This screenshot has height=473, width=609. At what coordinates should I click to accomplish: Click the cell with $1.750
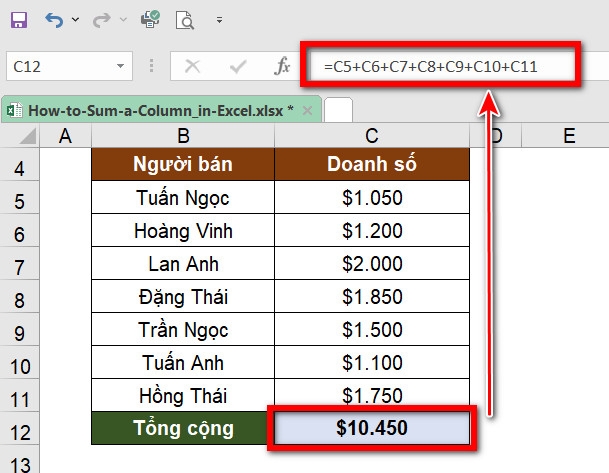pyautogui.click(x=372, y=395)
